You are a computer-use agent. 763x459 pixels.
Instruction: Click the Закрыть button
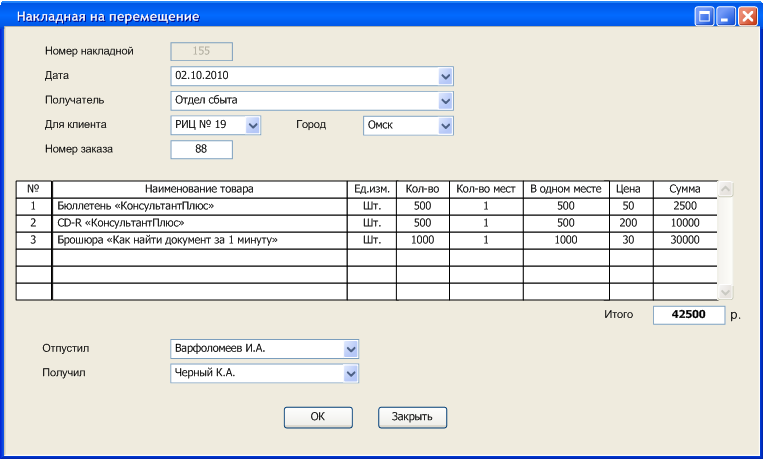[x=412, y=417]
